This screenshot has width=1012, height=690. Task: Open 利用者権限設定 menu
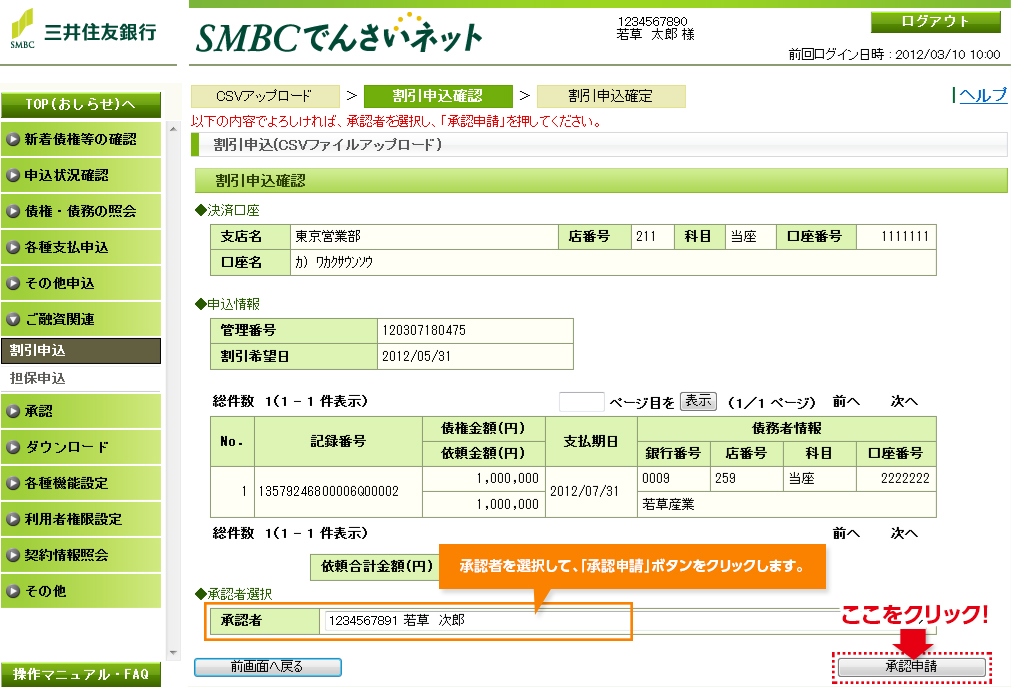point(81,519)
